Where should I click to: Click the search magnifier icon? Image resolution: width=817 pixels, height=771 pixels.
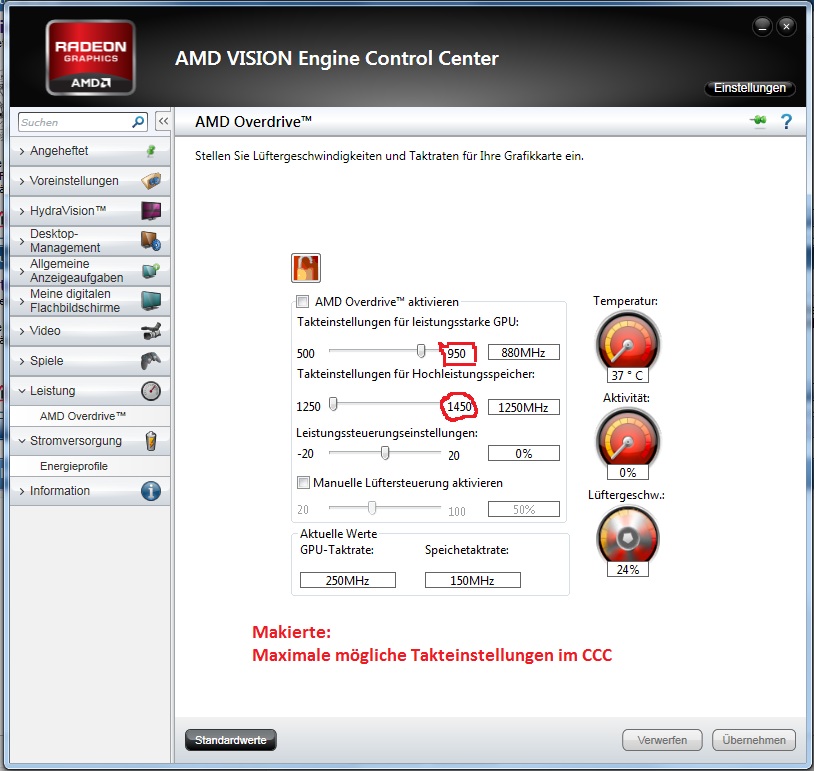pos(138,122)
